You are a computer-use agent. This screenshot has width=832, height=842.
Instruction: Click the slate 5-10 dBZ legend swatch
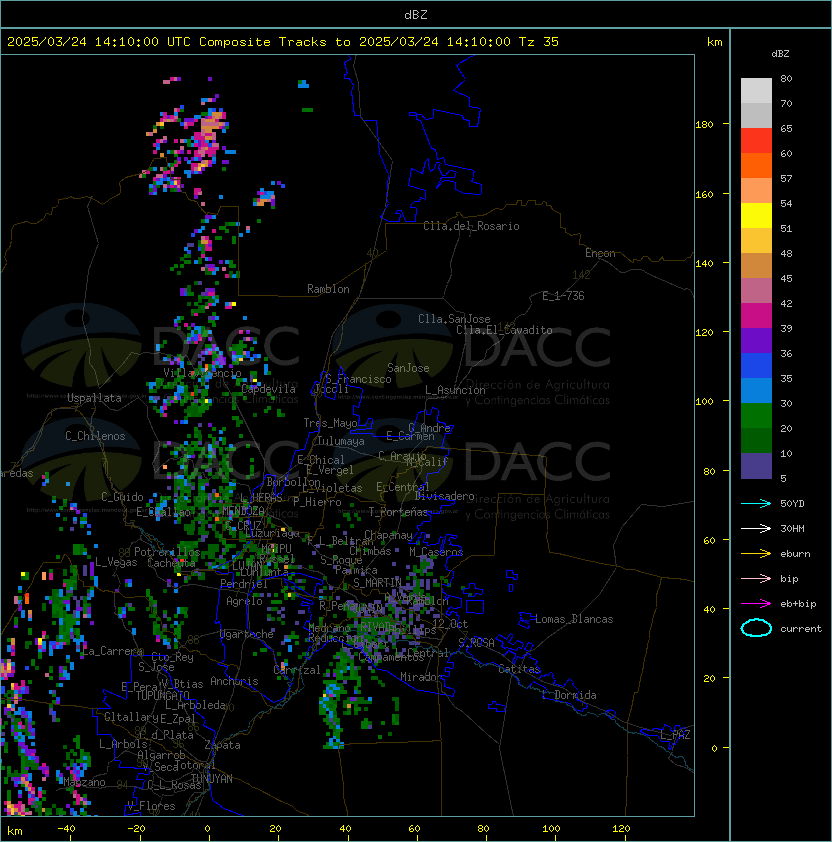tap(756, 466)
